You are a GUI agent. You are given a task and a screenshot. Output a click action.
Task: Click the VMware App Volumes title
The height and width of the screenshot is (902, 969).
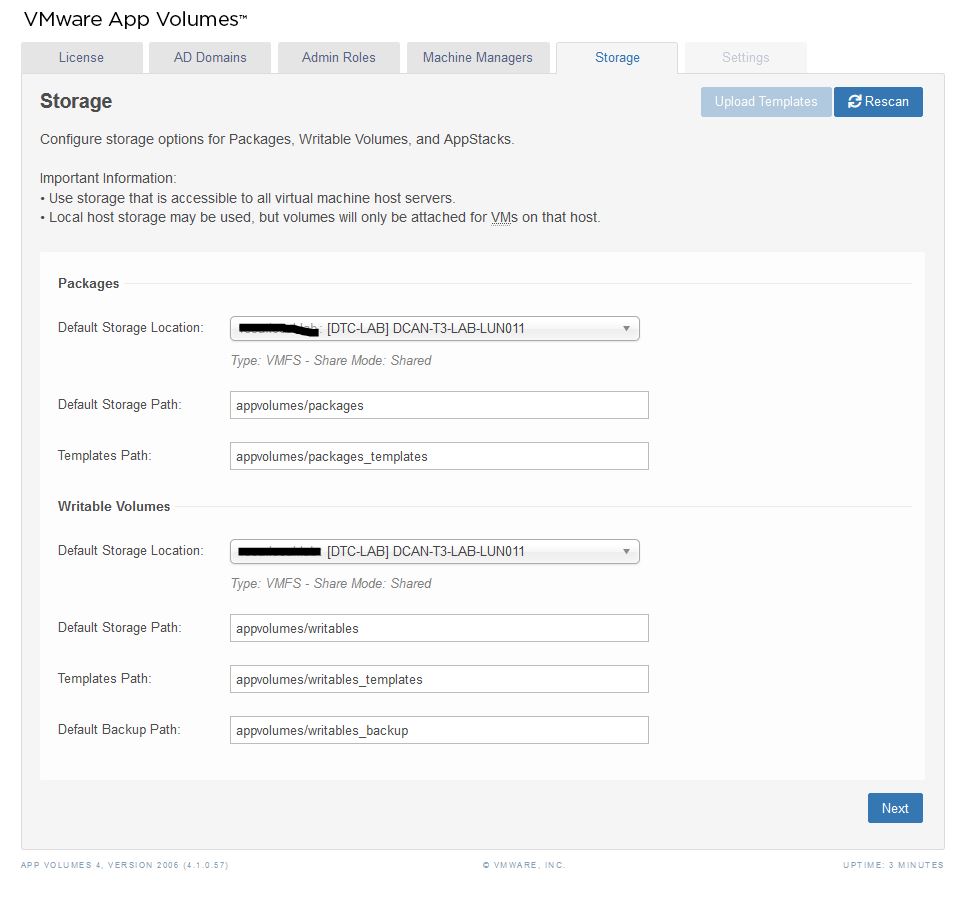click(x=135, y=19)
